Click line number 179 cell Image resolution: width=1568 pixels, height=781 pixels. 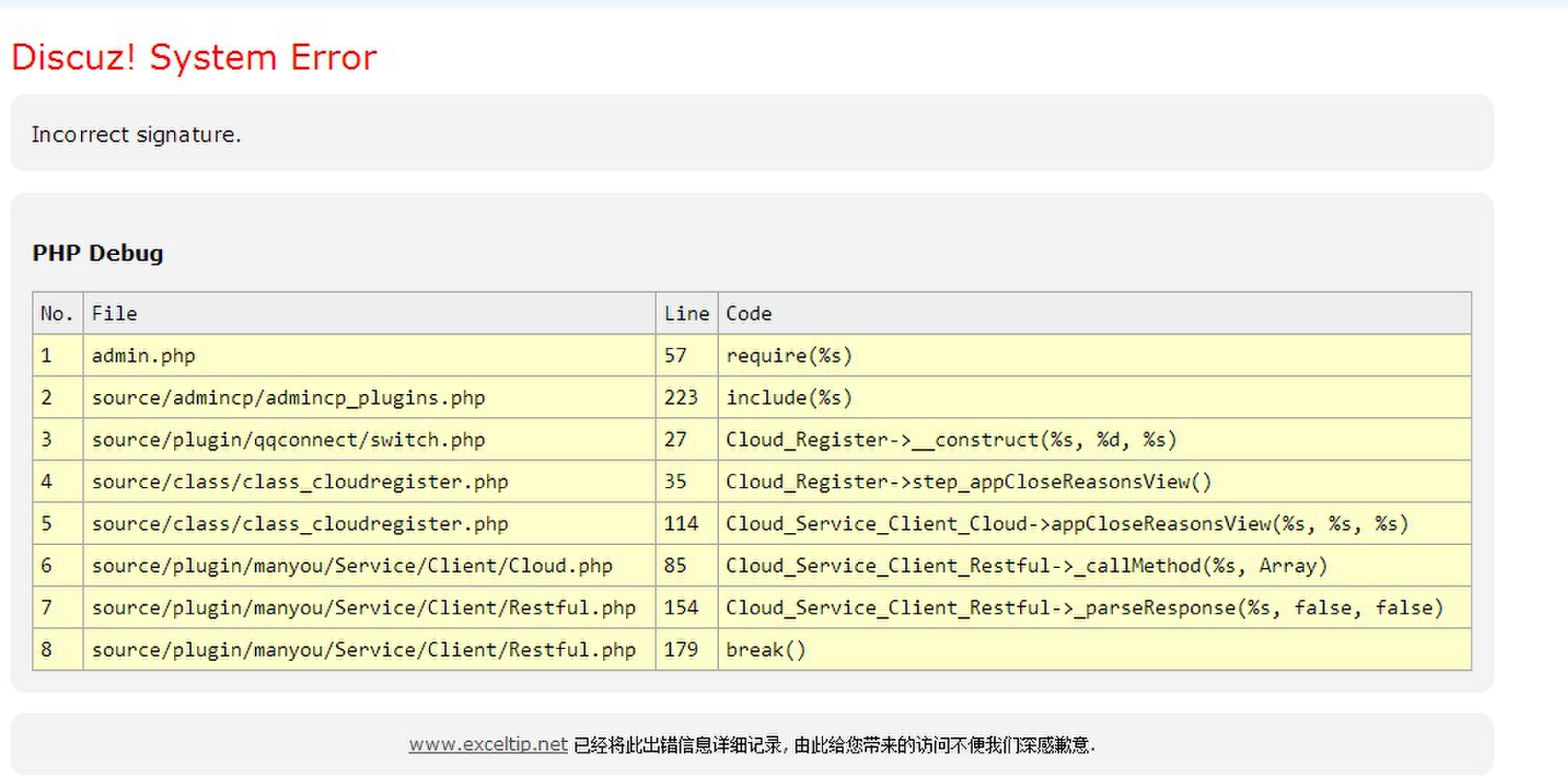click(687, 649)
